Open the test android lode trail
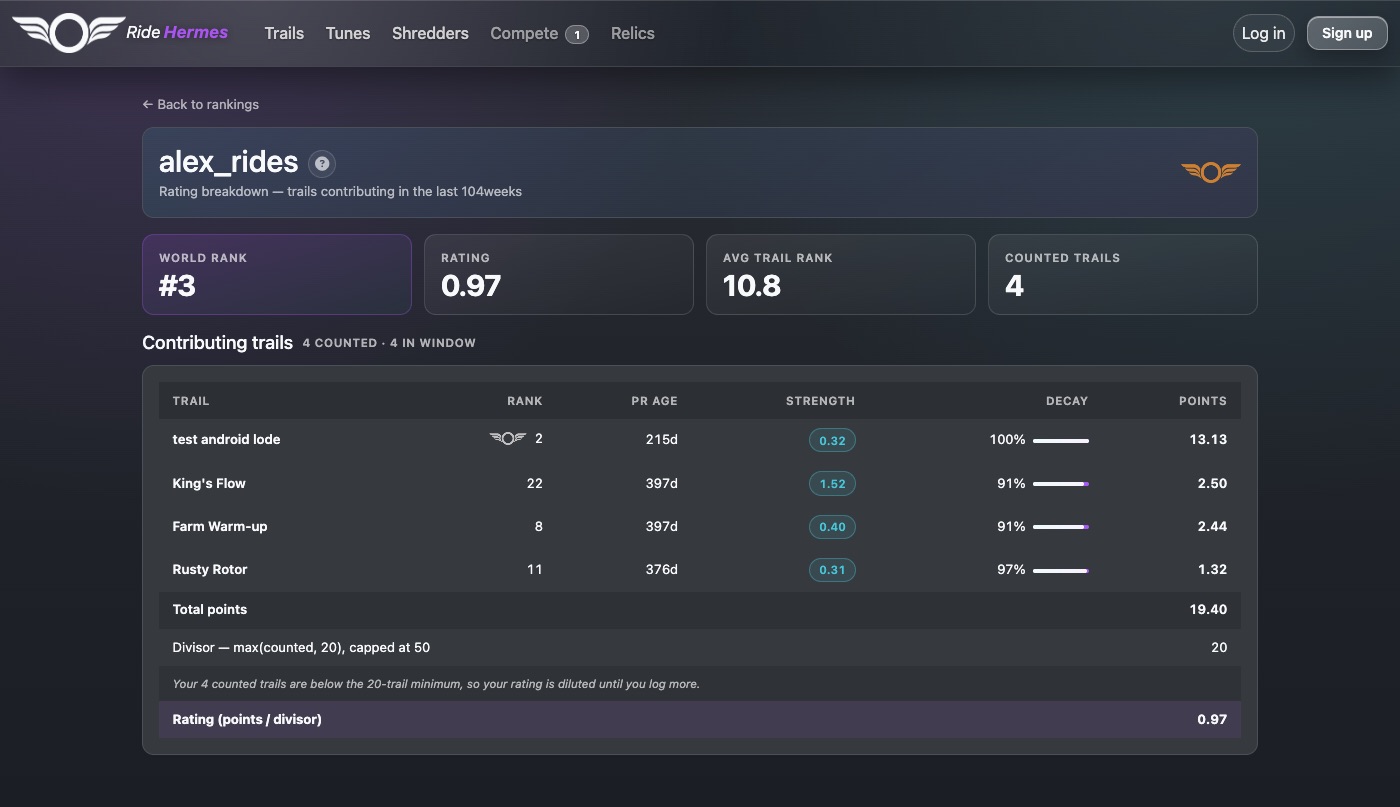 pyautogui.click(x=226, y=439)
